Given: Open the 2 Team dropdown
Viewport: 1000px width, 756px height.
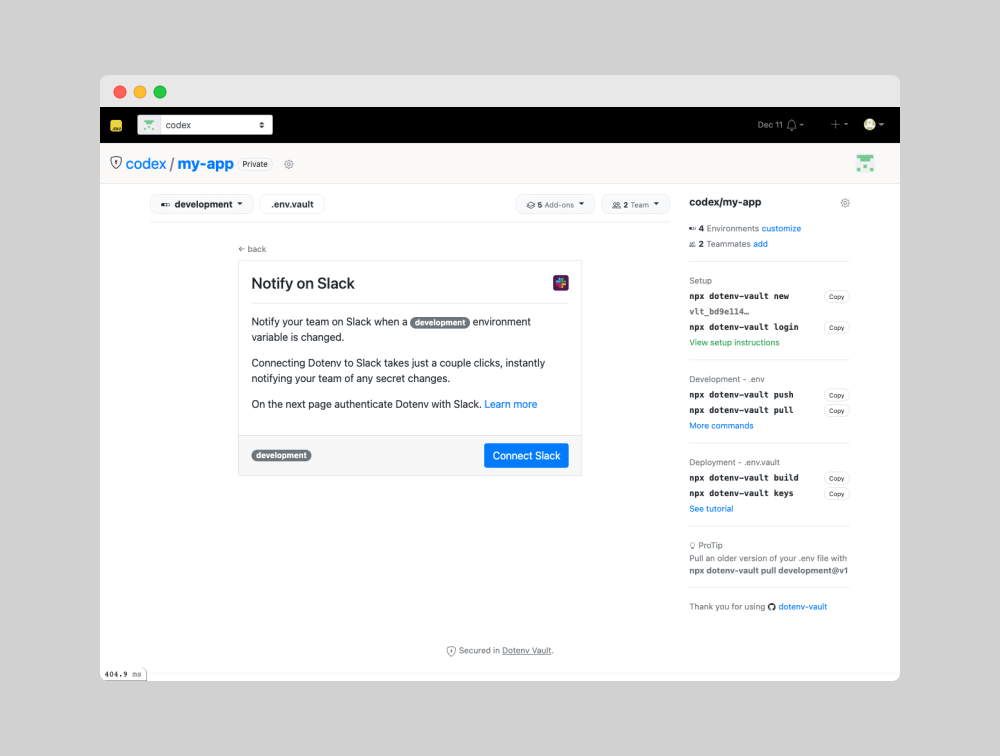Looking at the screenshot, I should pyautogui.click(x=635, y=205).
